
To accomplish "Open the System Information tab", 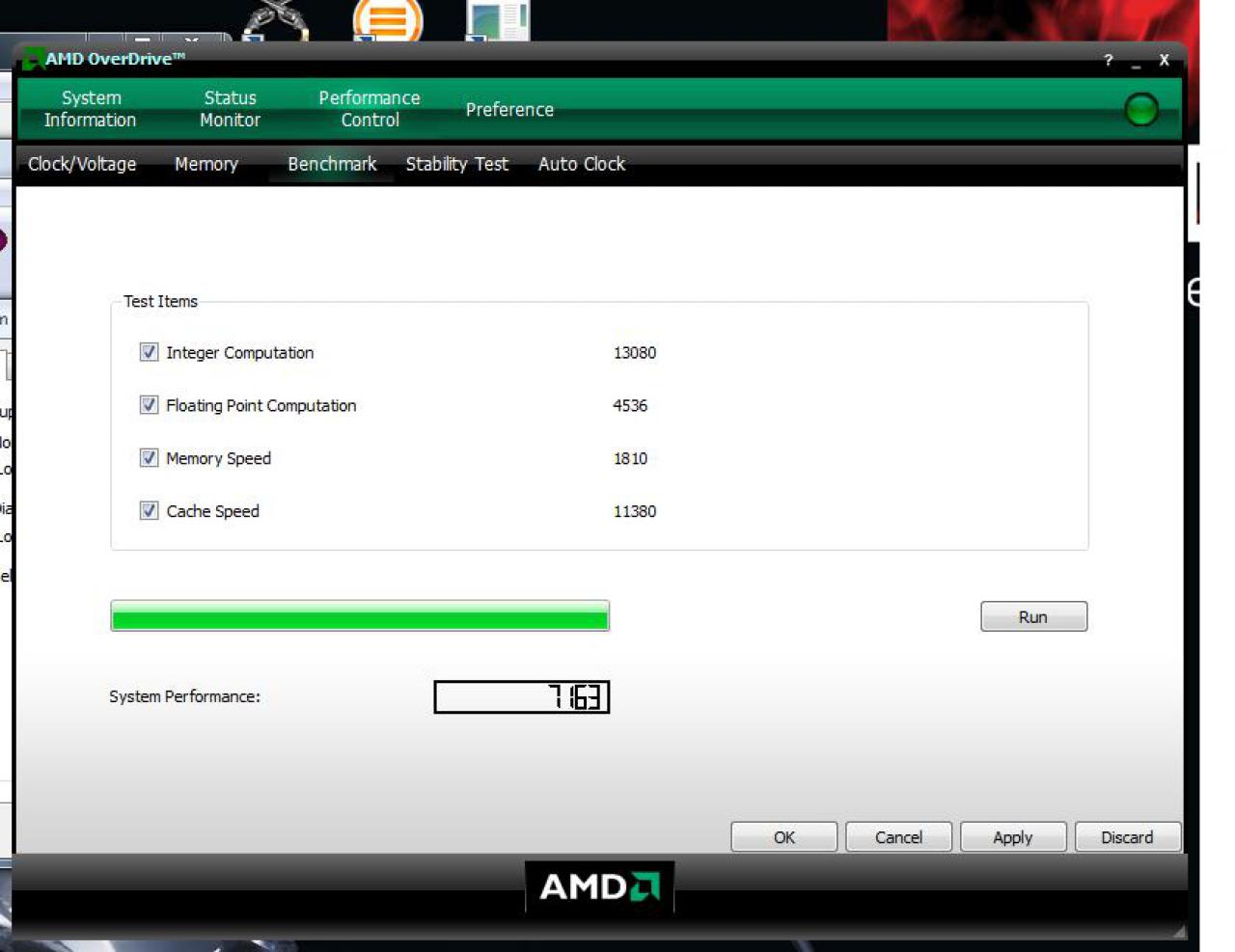I will (x=90, y=109).
